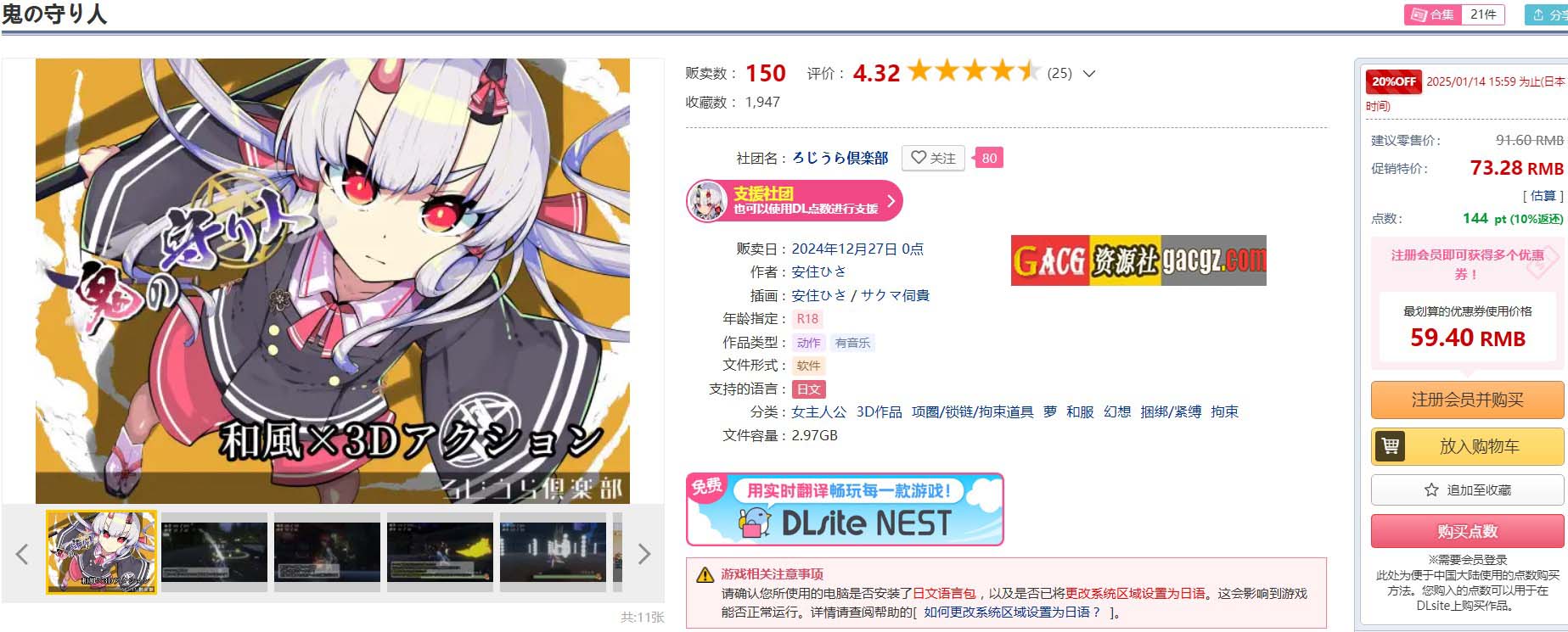The image size is (1568, 632).
Task: Click the 动作 work type tag
Action: (808, 343)
